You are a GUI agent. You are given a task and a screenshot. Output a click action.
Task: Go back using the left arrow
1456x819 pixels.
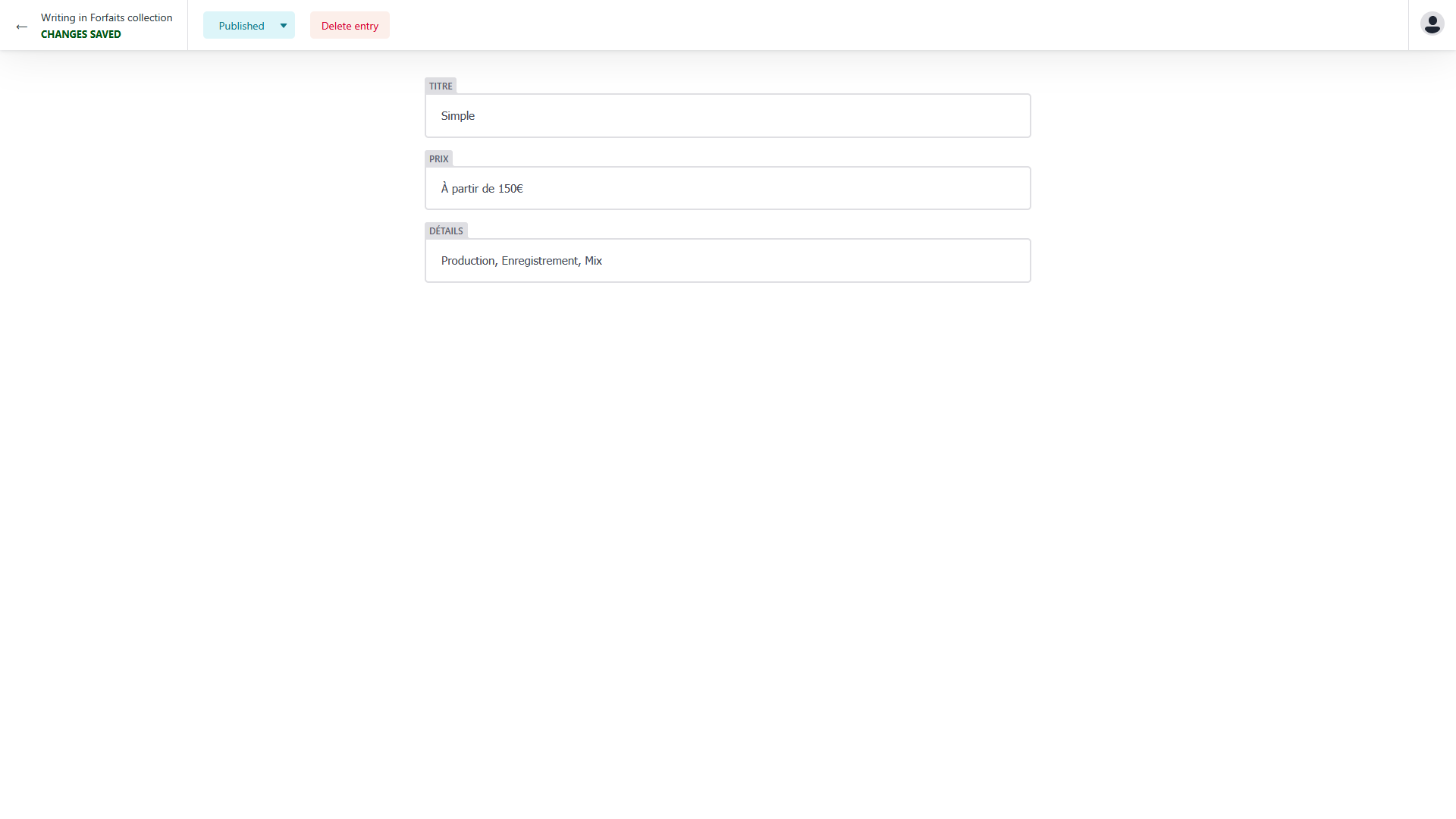(x=21, y=27)
